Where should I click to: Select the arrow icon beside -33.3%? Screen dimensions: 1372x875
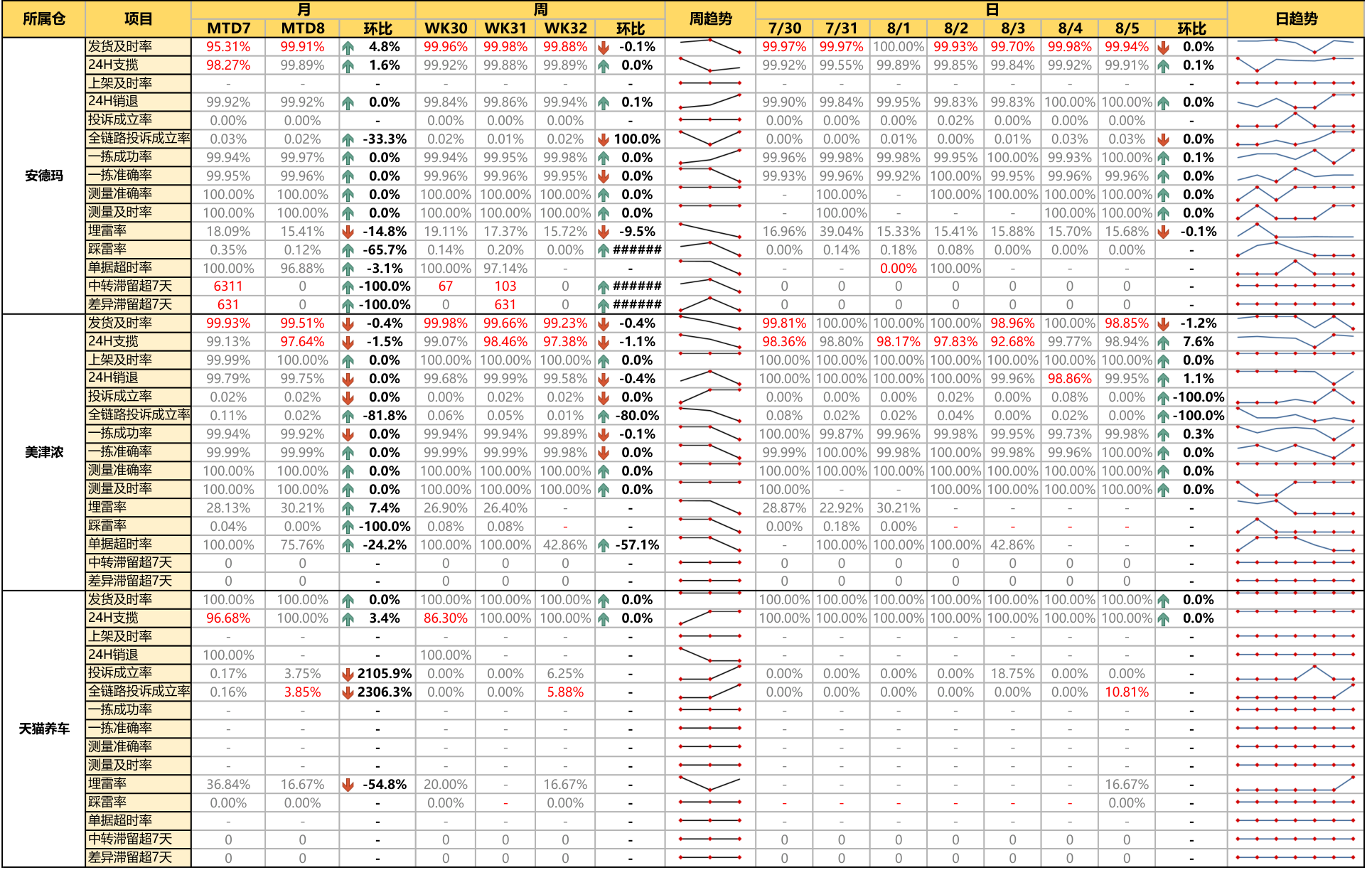(x=348, y=140)
